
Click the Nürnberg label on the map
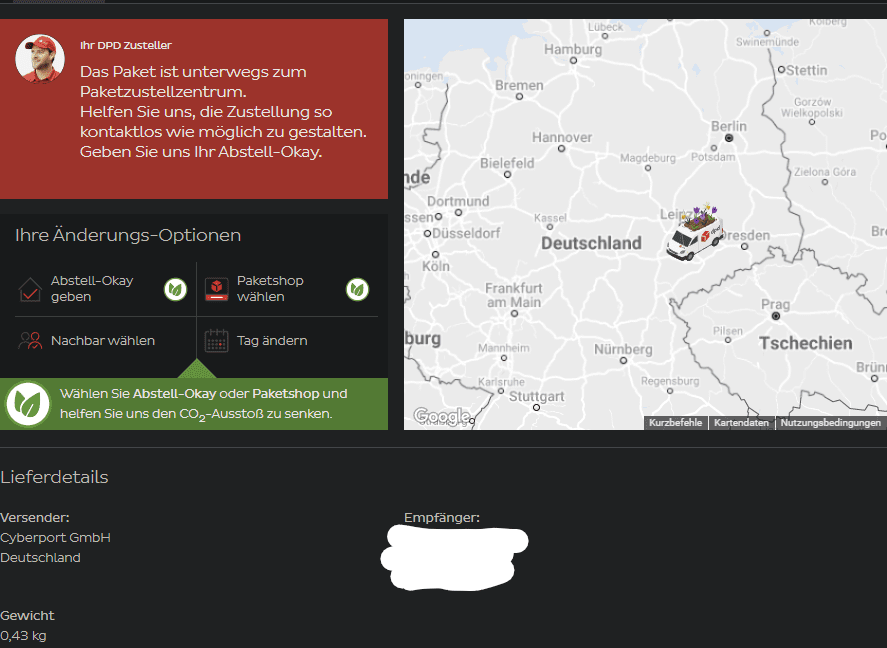(623, 349)
